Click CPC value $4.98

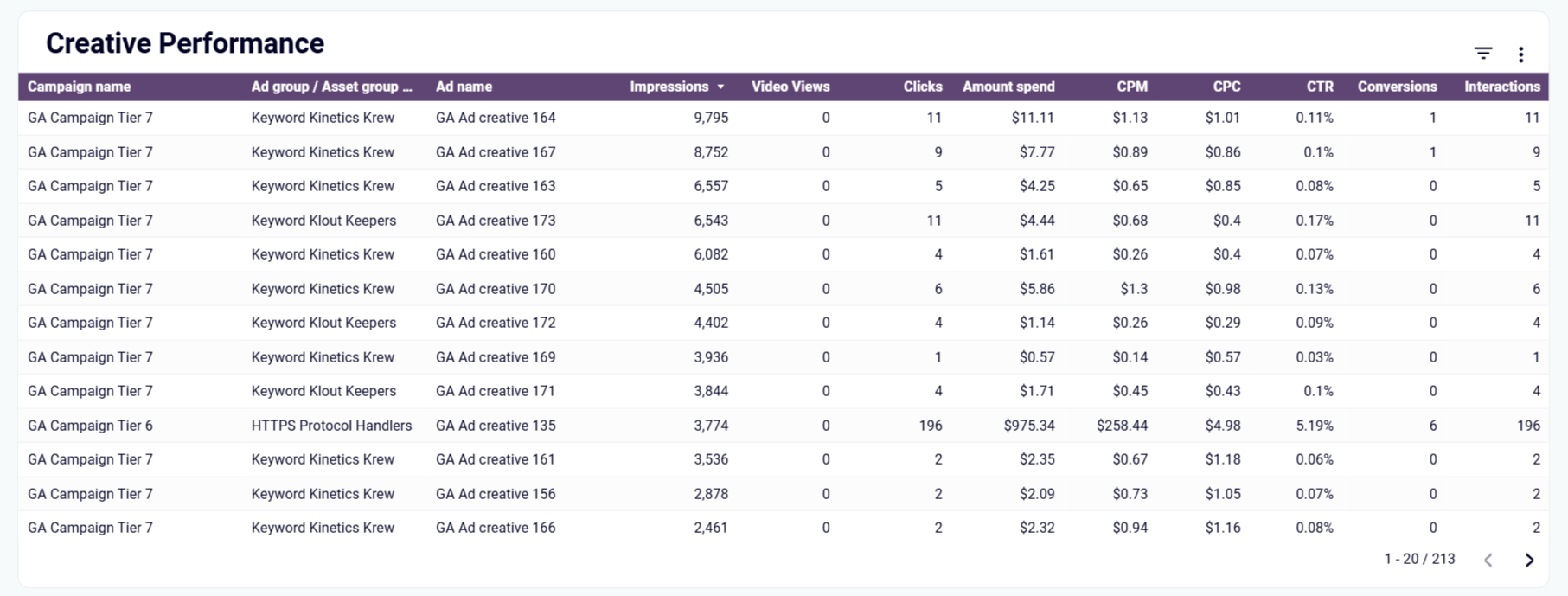(1223, 426)
